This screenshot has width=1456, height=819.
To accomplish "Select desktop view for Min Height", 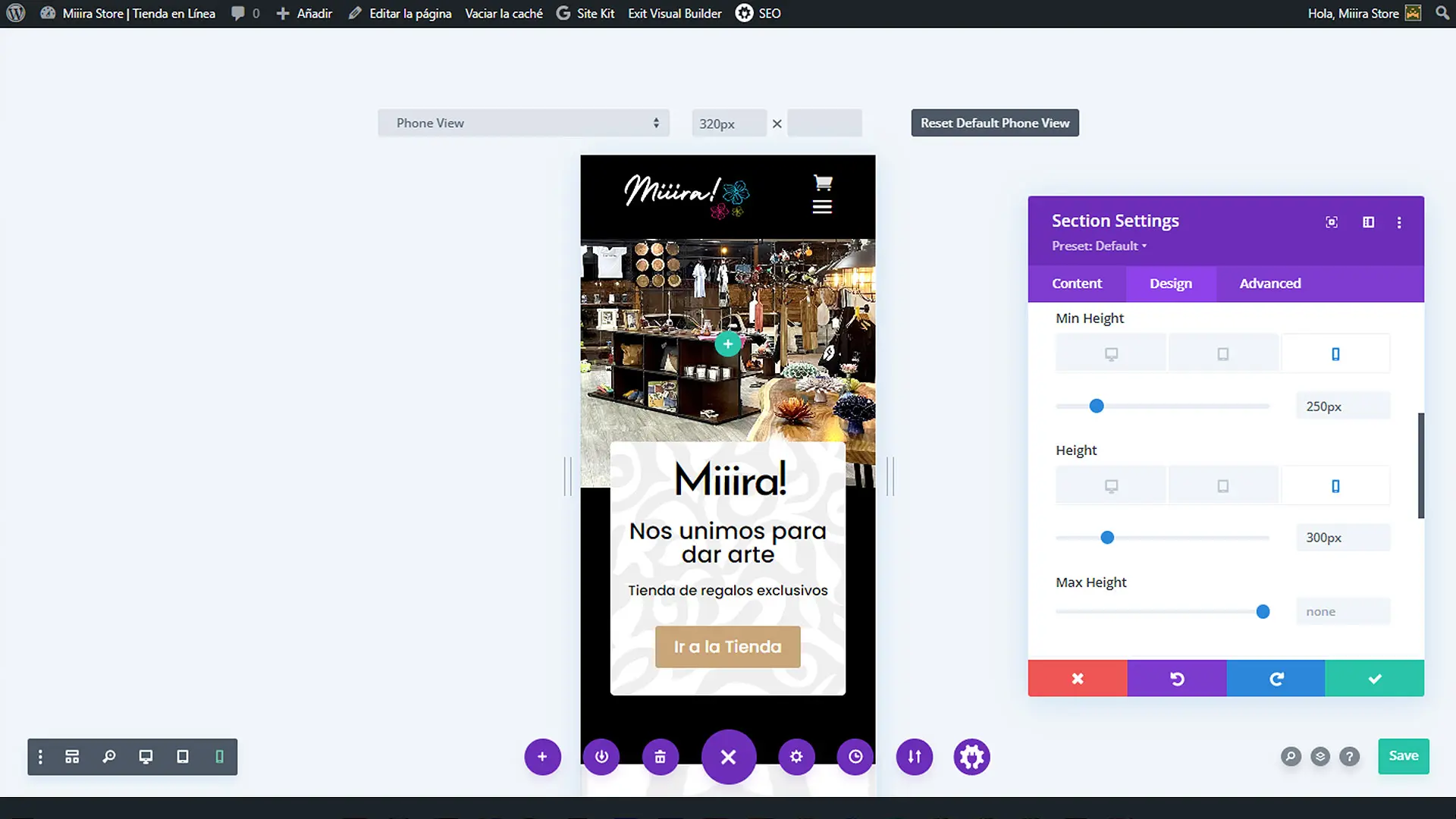I will pos(1111,354).
